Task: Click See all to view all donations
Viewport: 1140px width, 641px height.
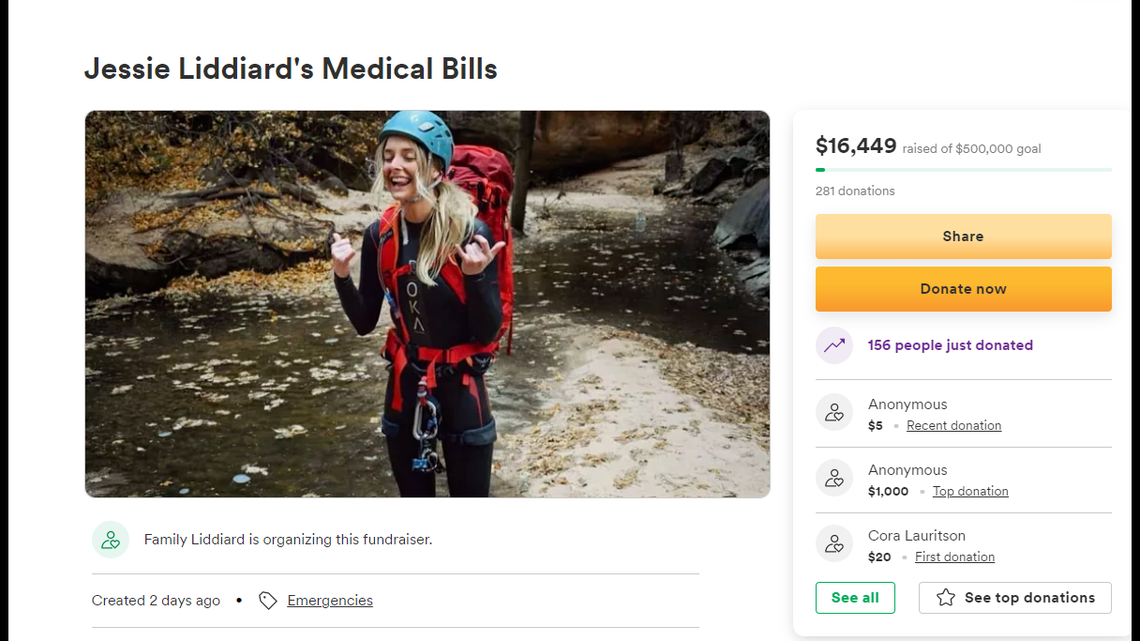Action: tap(855, 597)
